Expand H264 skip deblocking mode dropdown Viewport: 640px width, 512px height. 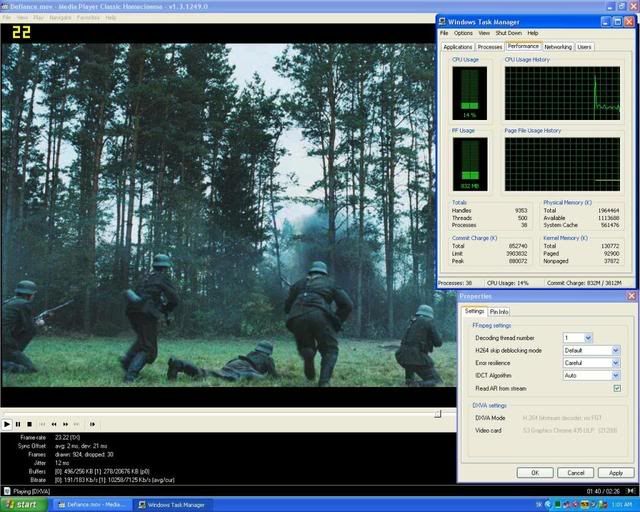pyautogui.click(x=616, y=350)
